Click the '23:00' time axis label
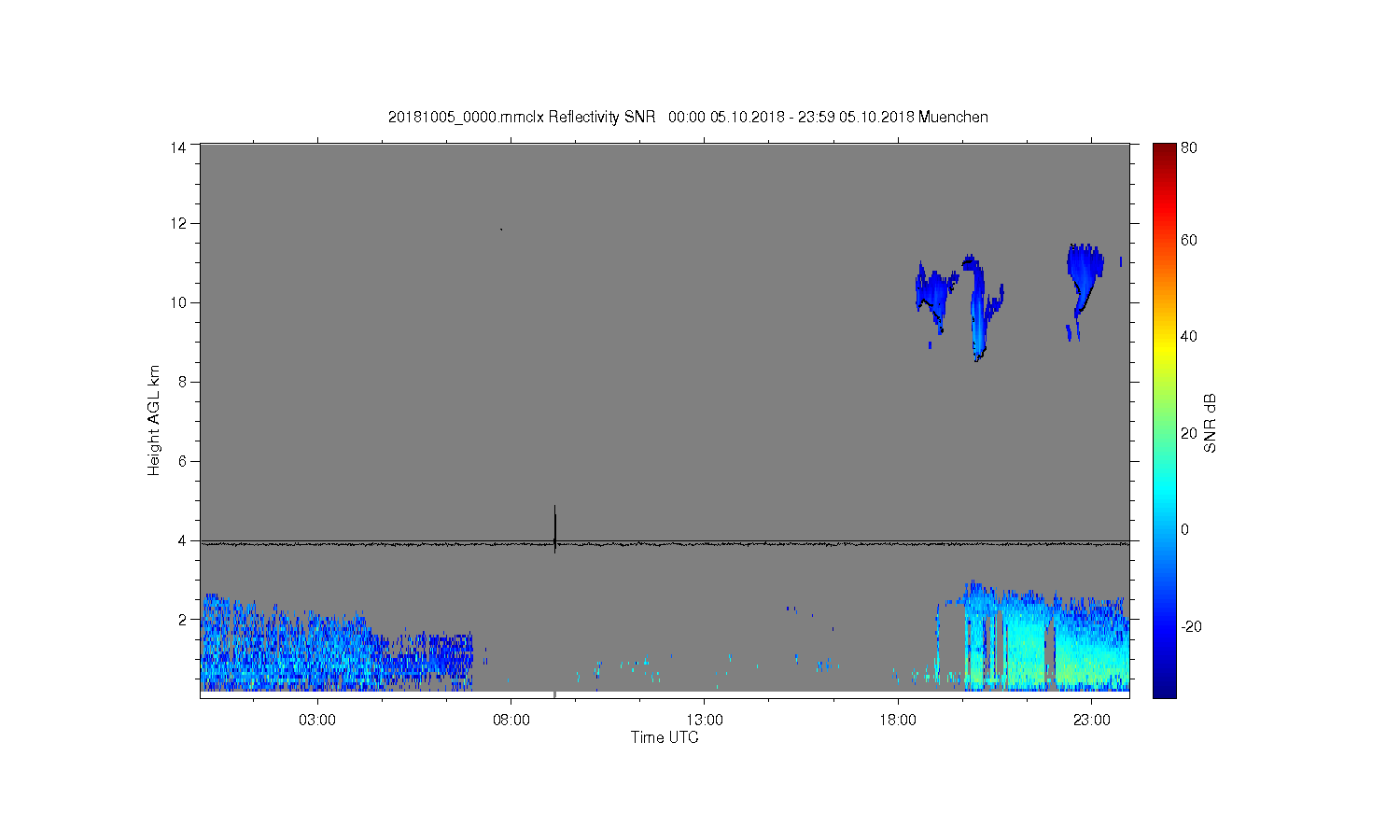The image size is (1400, 840). [1092, 721]
